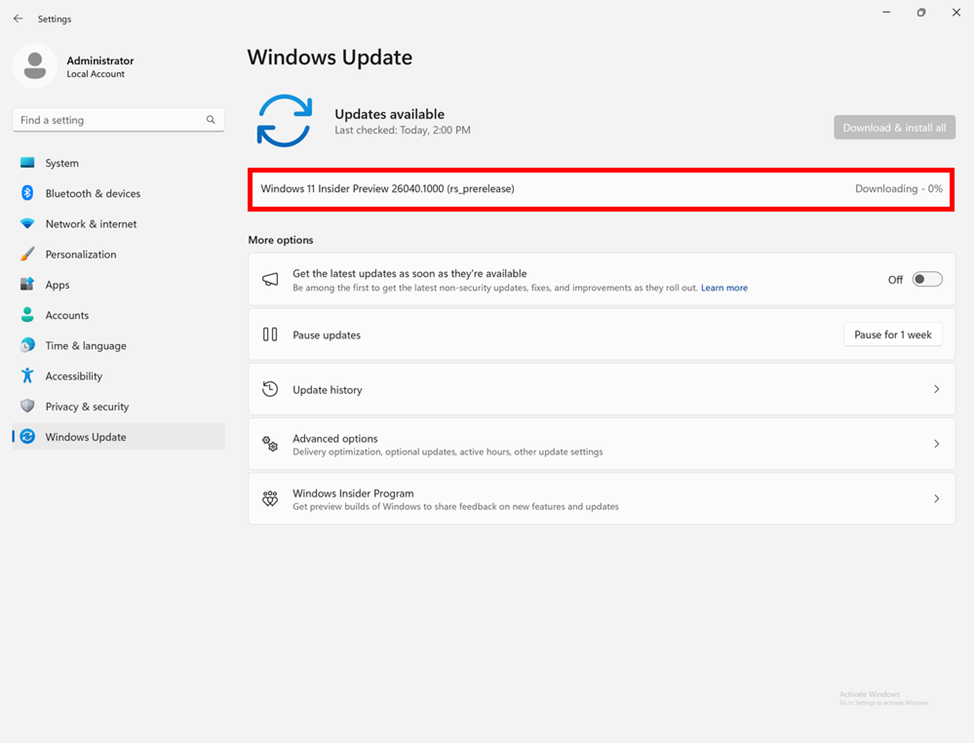This screenshot has height=743, width=975.
Task: Open Time & language settings
Action: tap(85, 346)
